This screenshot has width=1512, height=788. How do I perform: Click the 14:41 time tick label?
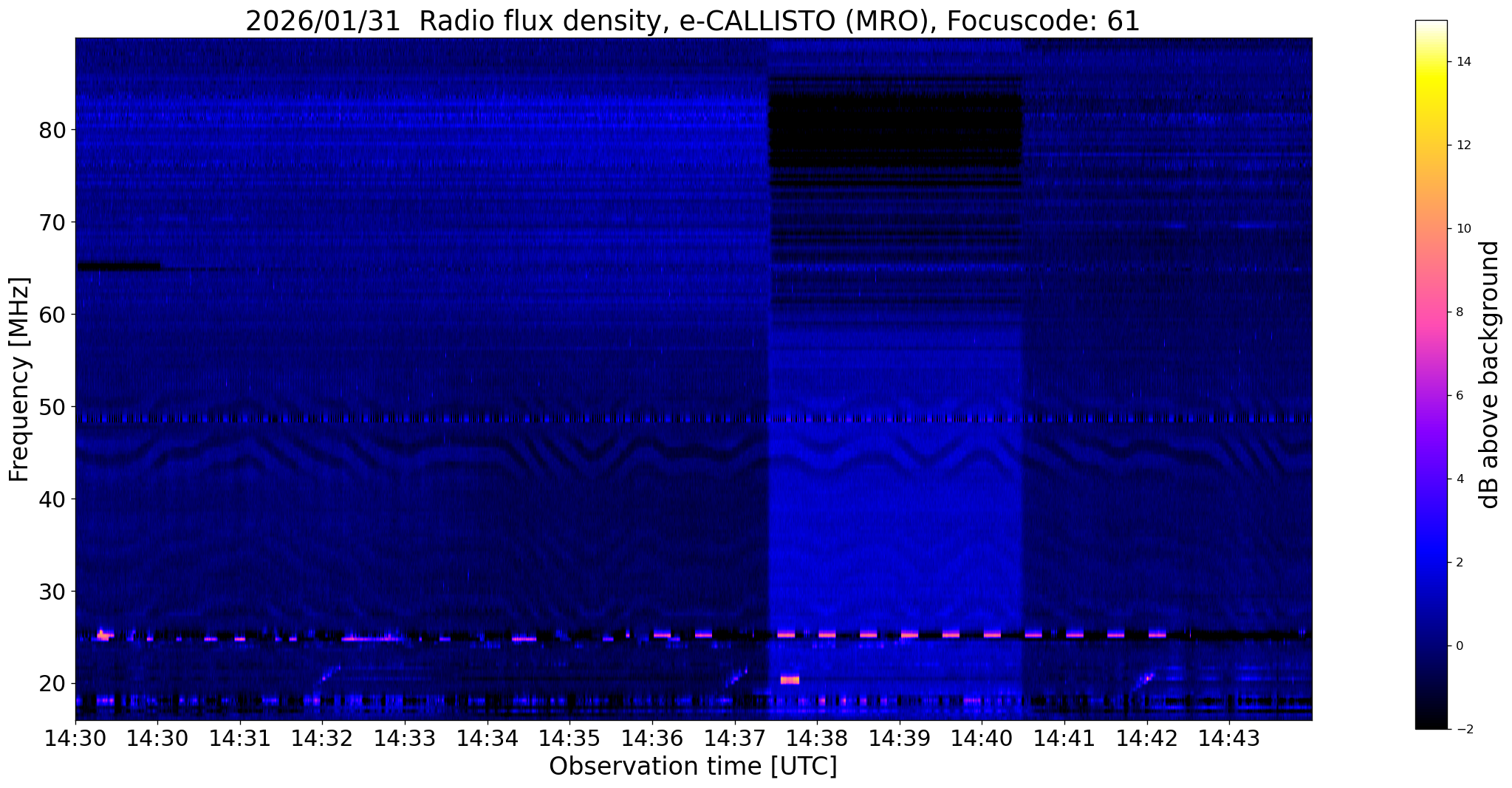pos(1064,738)
